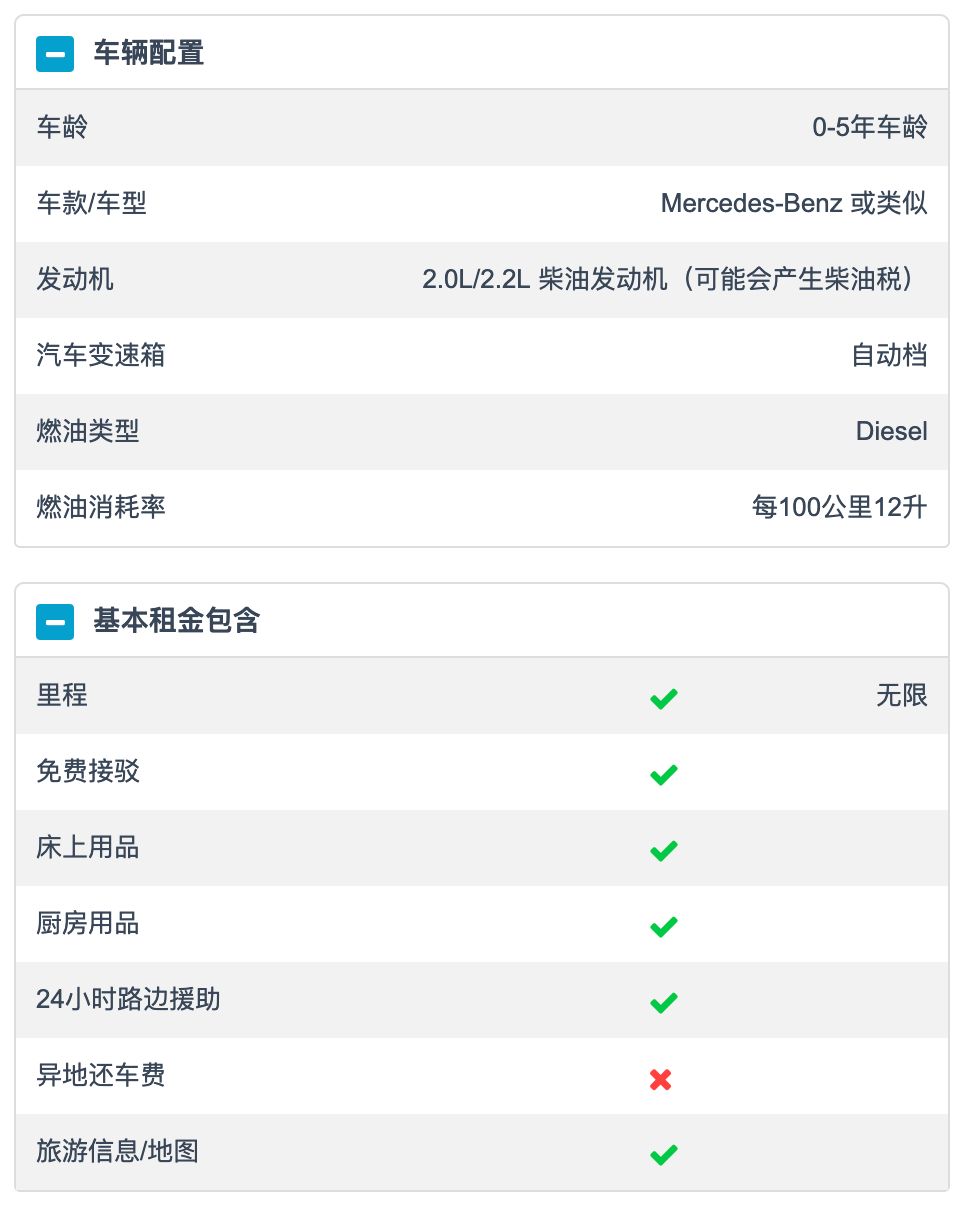Click the 基本租金包含 section heading
Screen dimensions: 968x1210
176,621
